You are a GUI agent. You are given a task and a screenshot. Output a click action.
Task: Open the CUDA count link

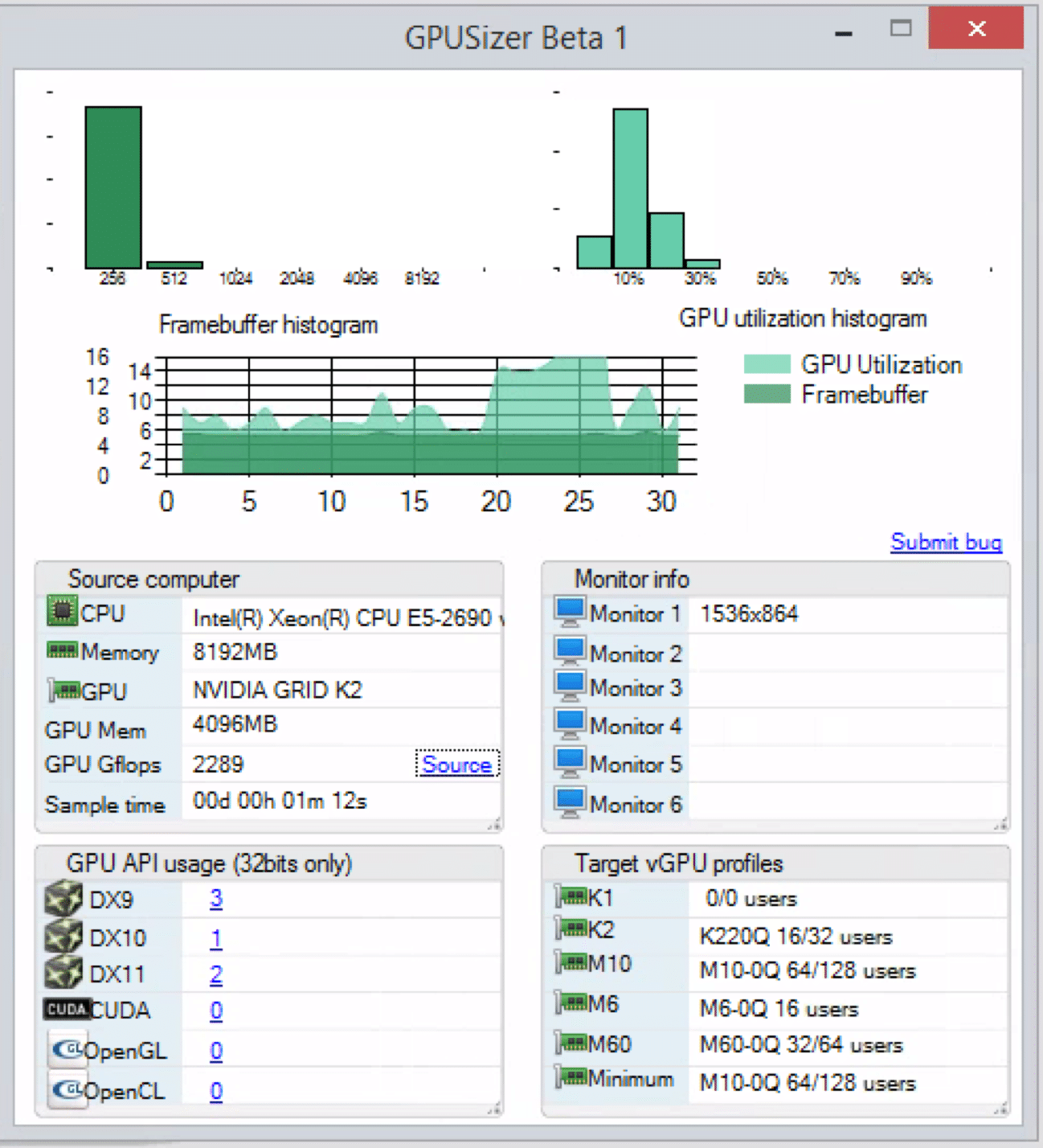pyautogui.click(x=216, y=1011)
